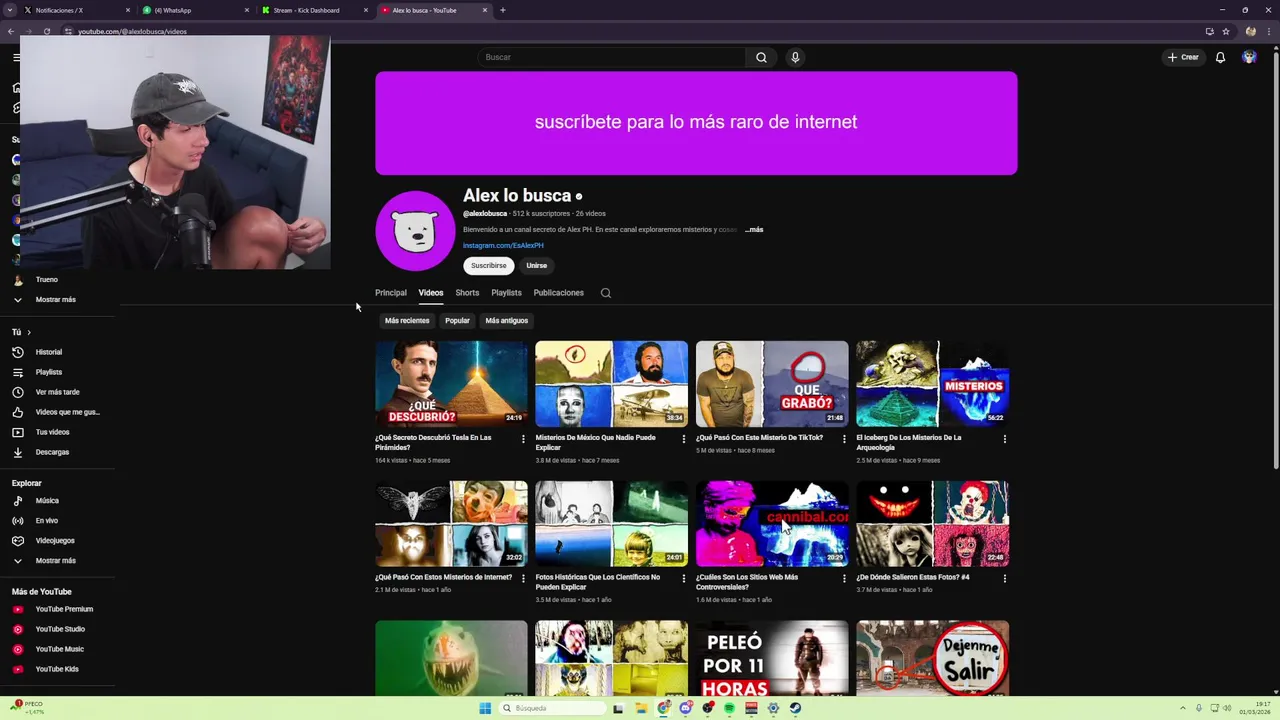Open options for Misterios De México video
1280x720 pixels.
[684, 439]
